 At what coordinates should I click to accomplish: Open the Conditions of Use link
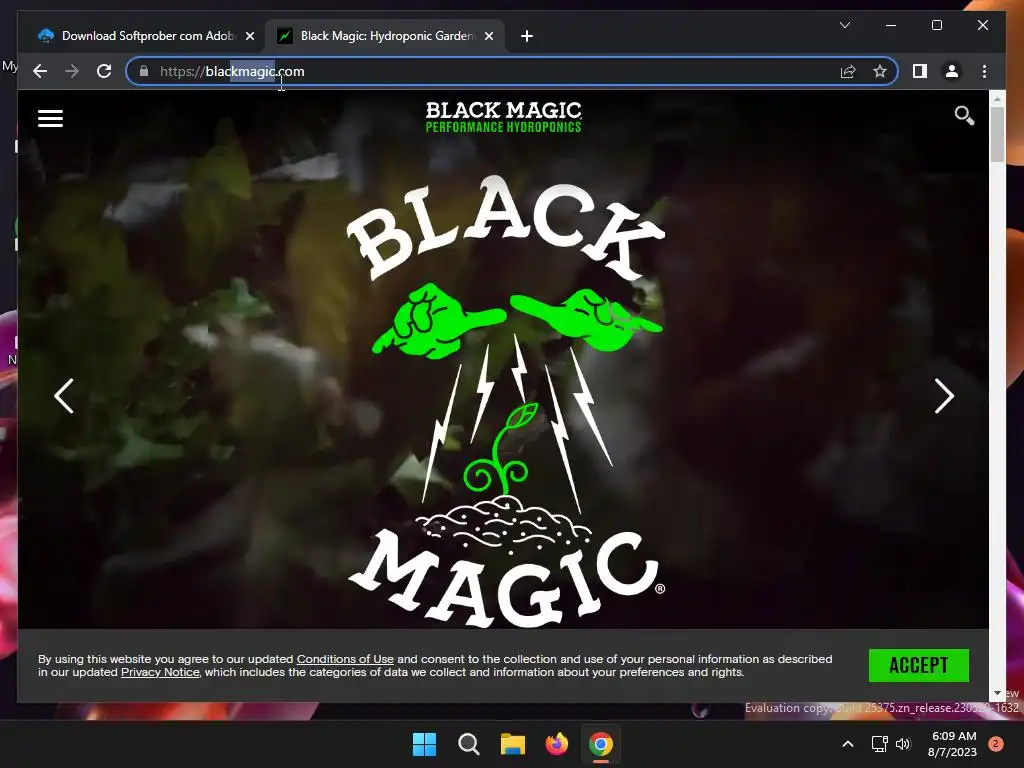[x=345, y=659]
